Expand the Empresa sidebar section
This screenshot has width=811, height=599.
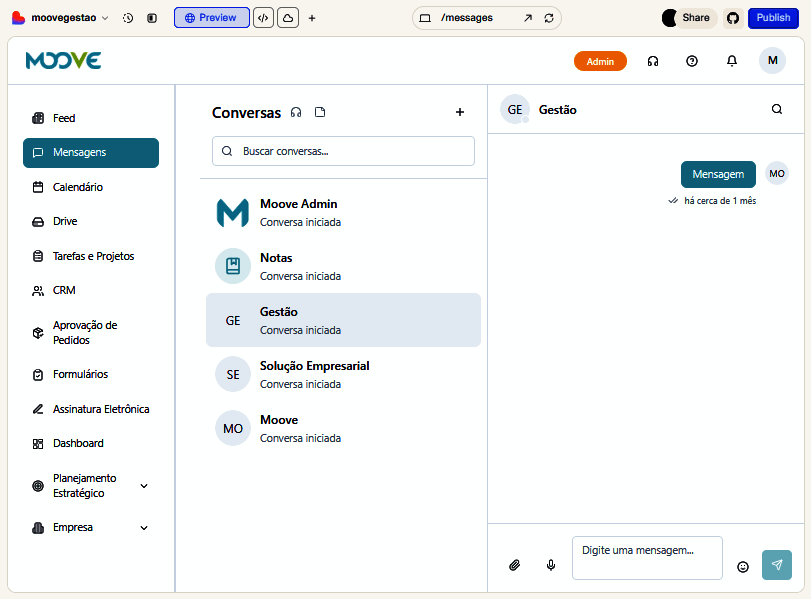pyautogui.click(x=144, y=528)
